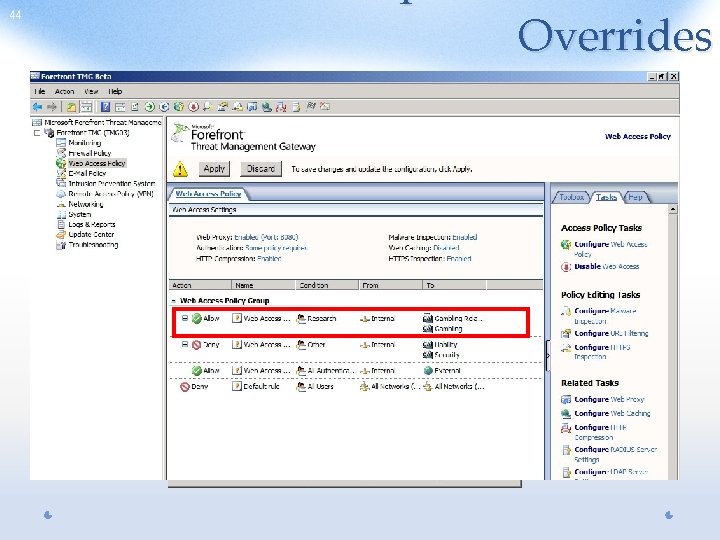This screenshot has height=540, width=720.
Task: Click Configure RADIUS Server Settings link
Action: pyautogui.click(x=615, y=454)
